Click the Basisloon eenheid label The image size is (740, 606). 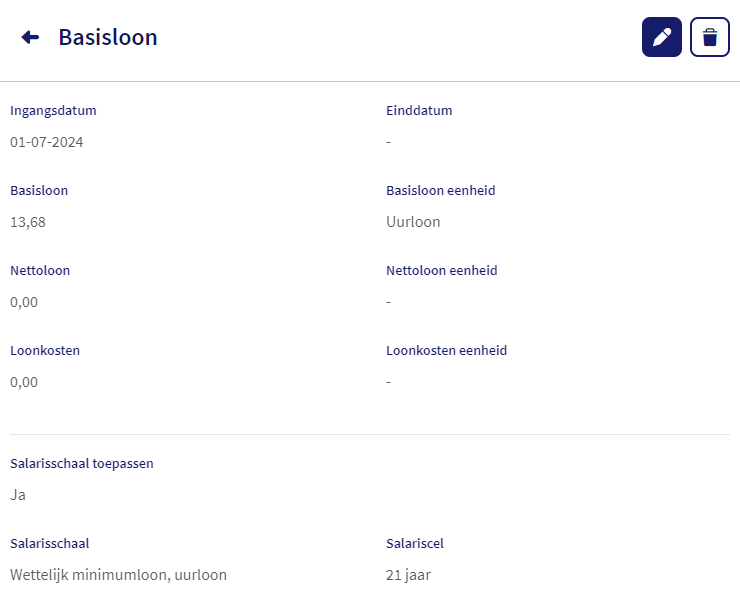click(x=441, y=191)
